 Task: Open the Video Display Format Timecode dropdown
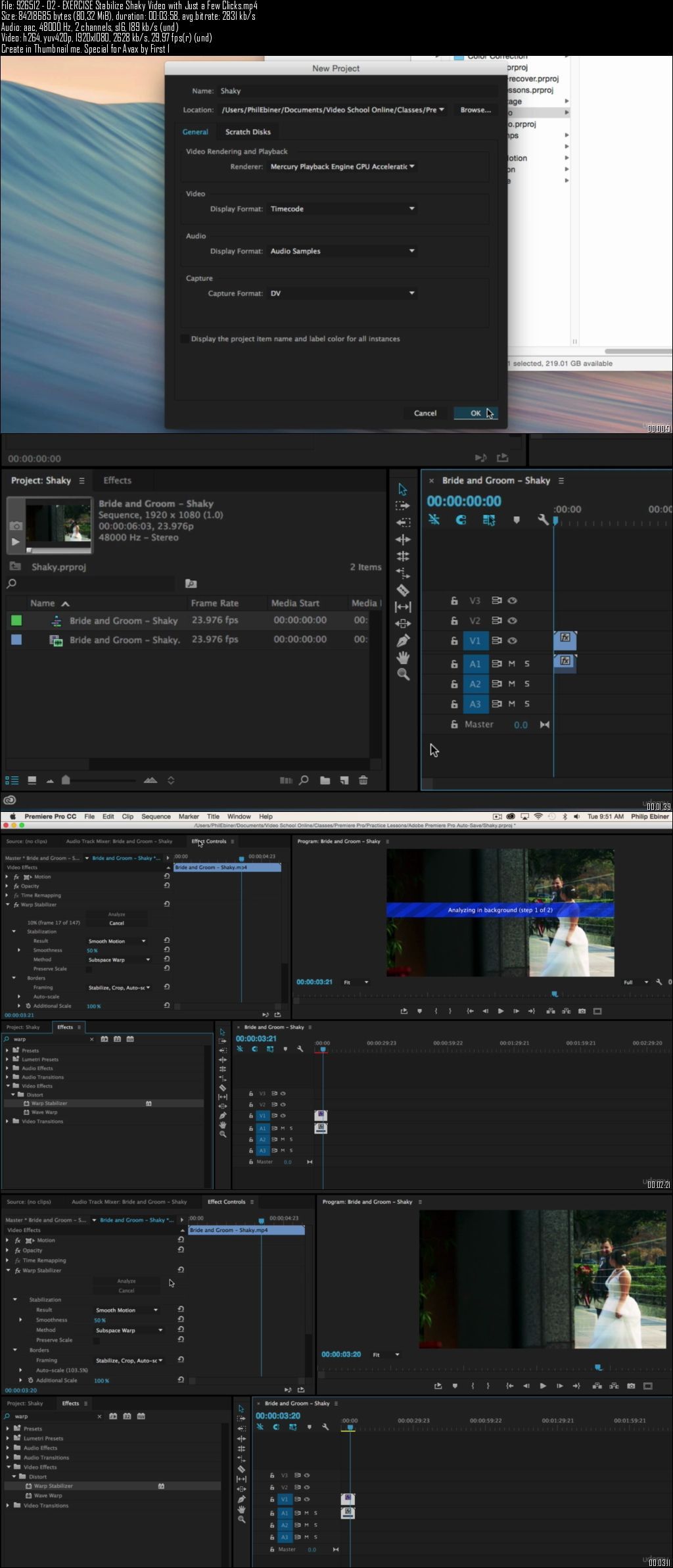[342, 208]
